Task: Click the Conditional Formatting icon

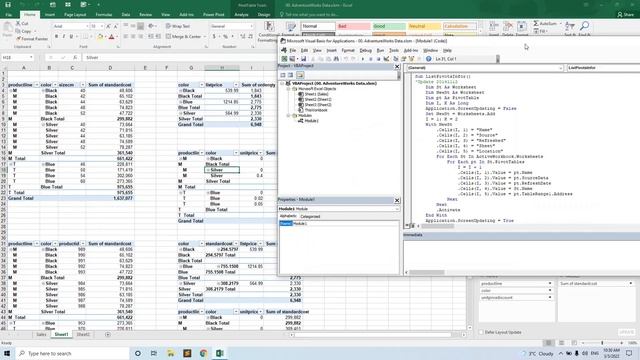Action: click(269, 26)
